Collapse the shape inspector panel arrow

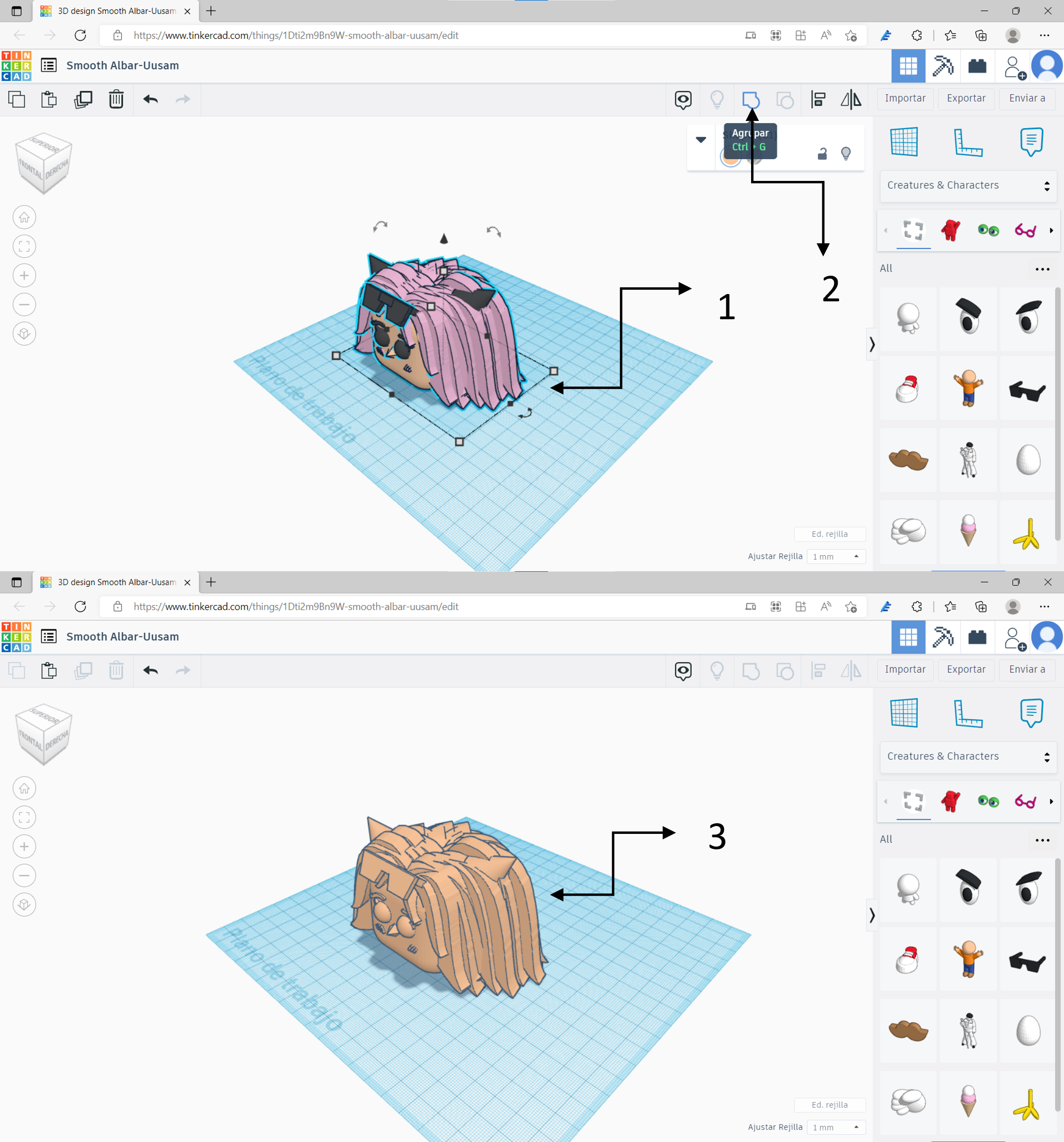pos(701,140)
